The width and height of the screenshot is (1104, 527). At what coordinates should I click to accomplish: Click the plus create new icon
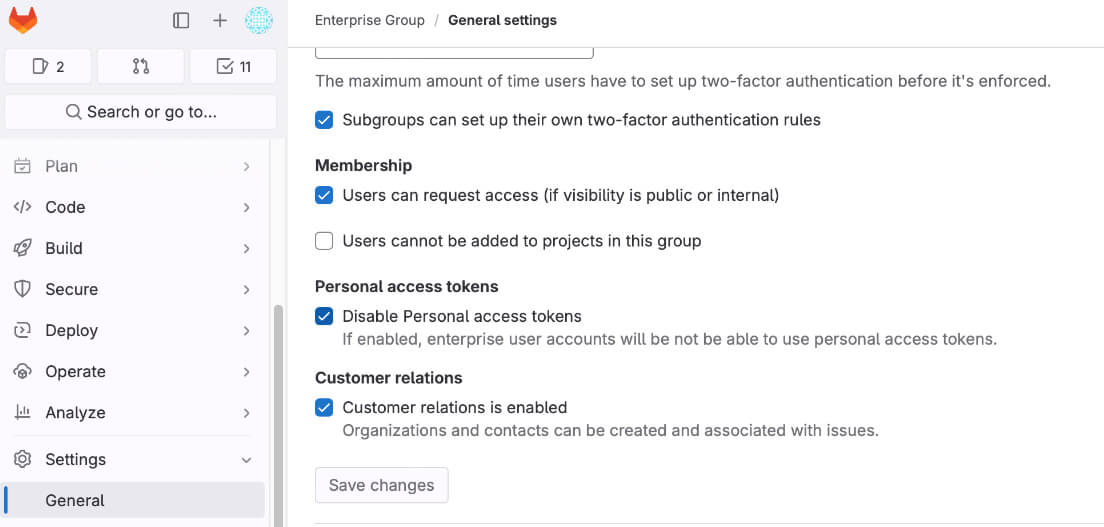[x=220, y=20]
